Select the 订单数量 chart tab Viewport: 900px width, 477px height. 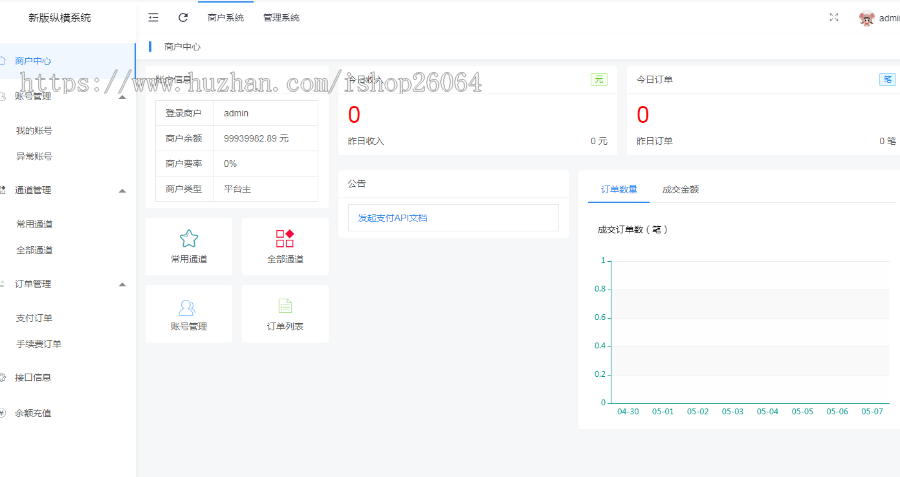[x=619, y=189]
